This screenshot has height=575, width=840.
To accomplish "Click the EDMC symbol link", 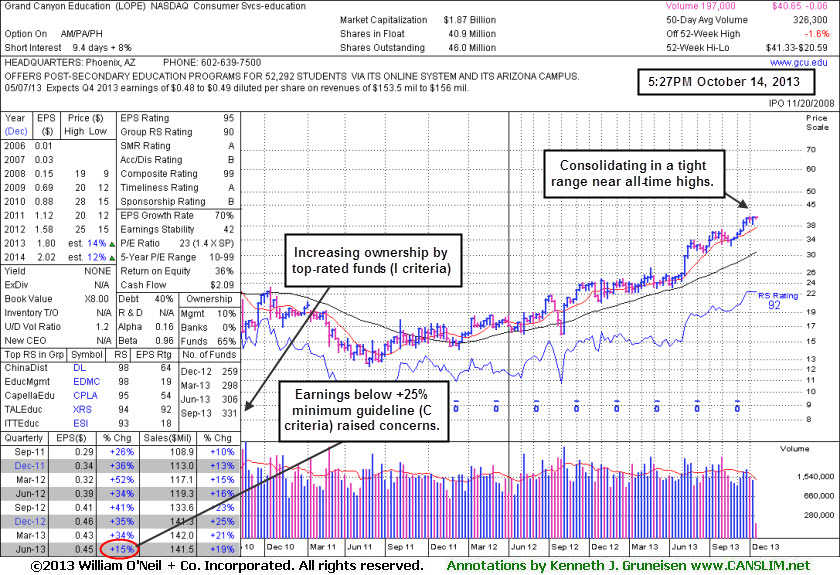I will click(x=86, y=382).
